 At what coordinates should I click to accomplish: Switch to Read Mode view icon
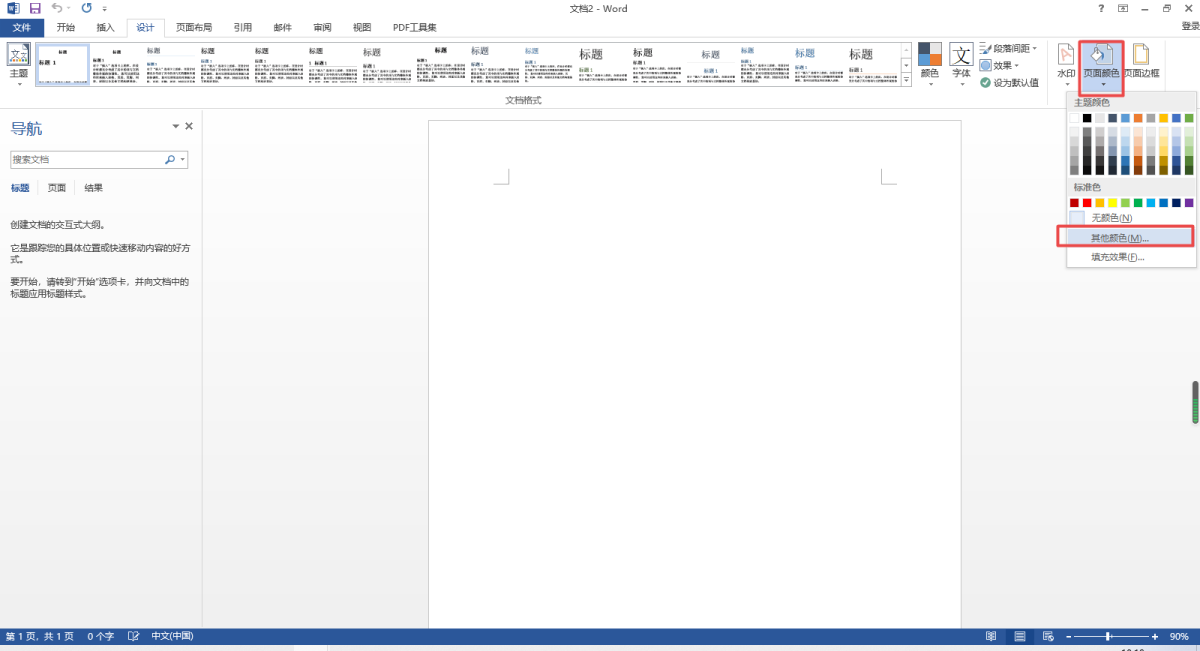point(991,636)
